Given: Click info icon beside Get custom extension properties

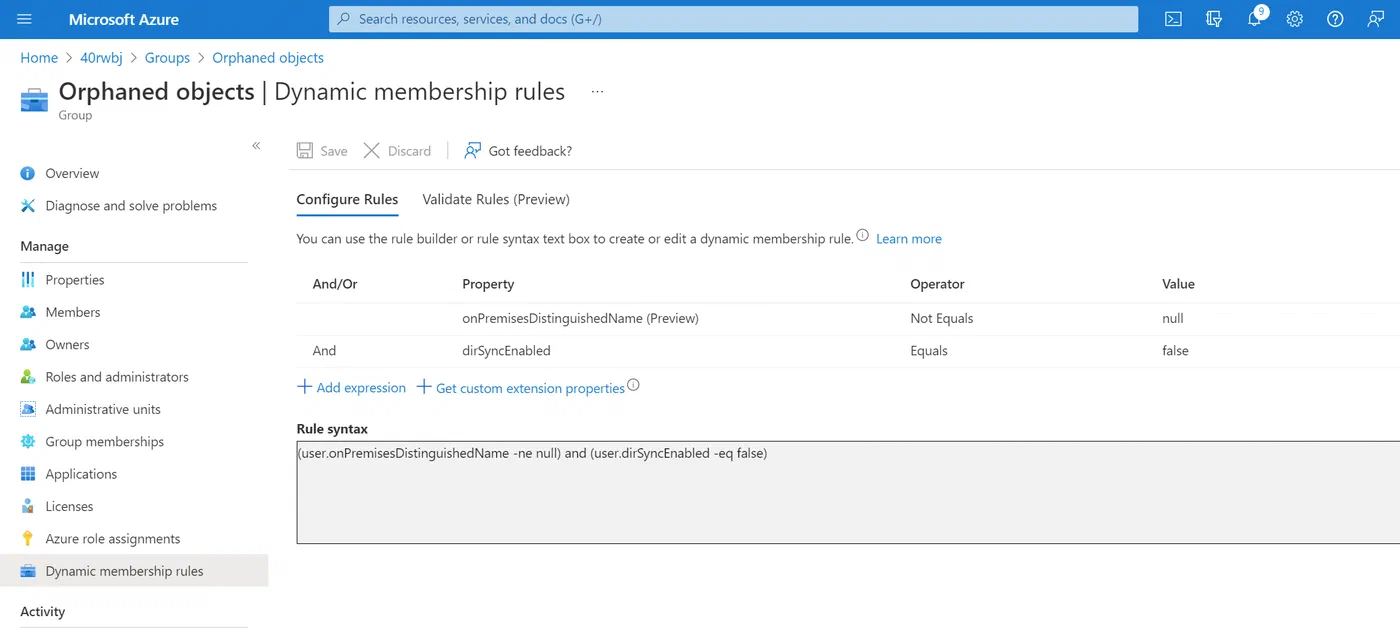Looking at the screenshot, I should tap(633, 385).
